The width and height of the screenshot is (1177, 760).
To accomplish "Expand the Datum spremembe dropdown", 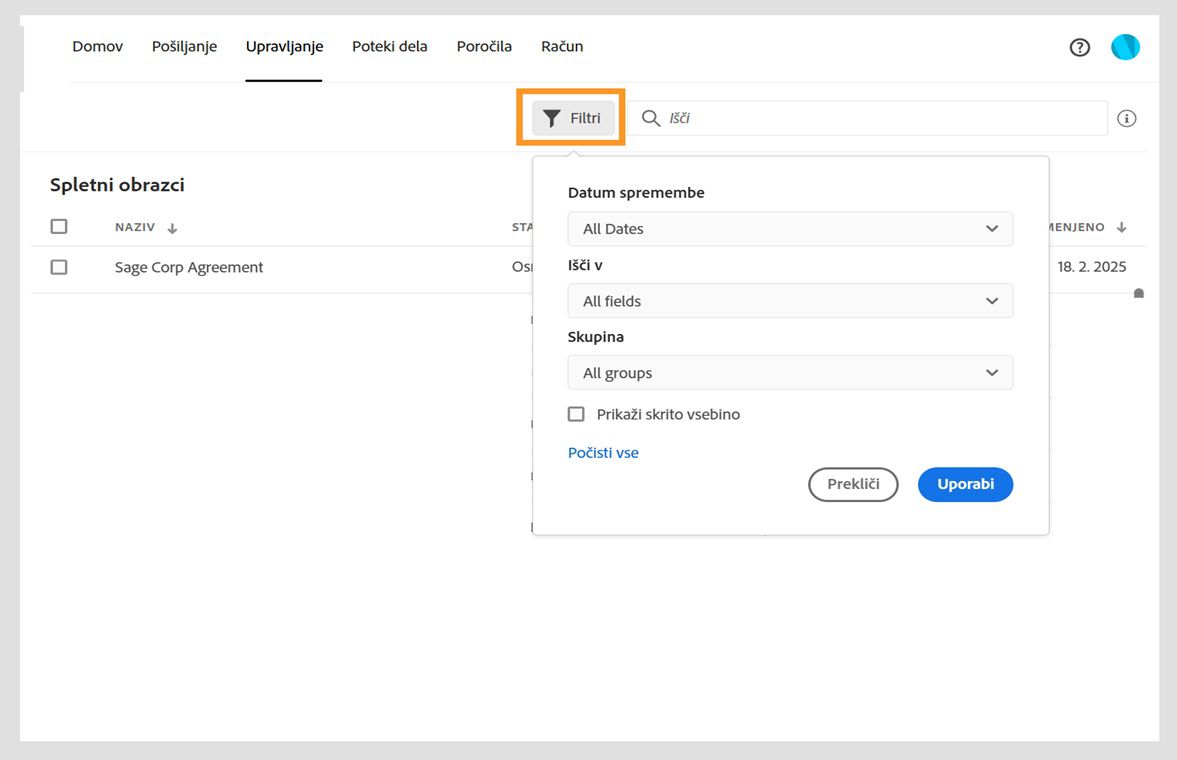I will click(x=790, y=229).
